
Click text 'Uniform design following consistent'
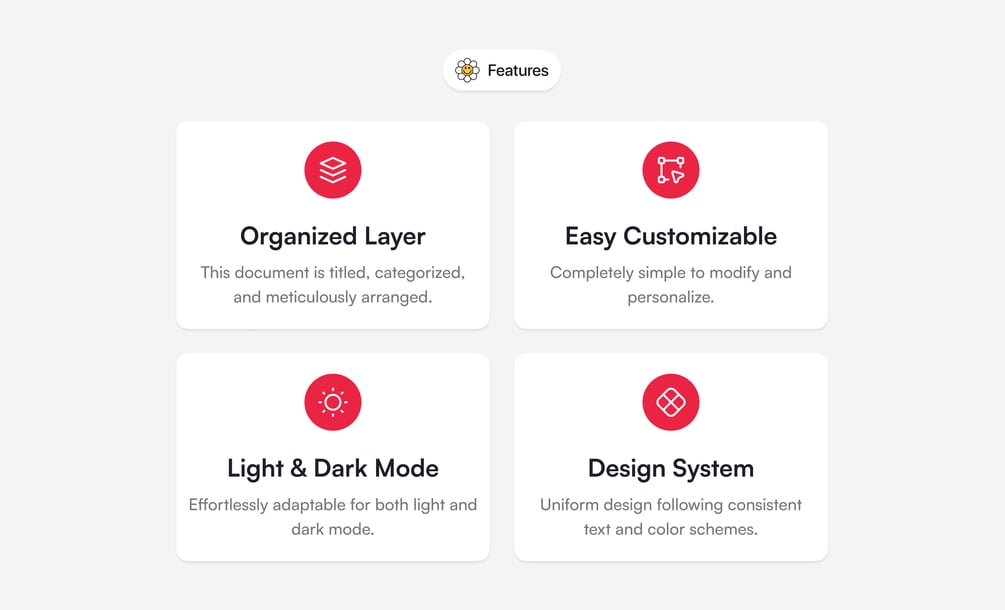[x=671, y=505]
